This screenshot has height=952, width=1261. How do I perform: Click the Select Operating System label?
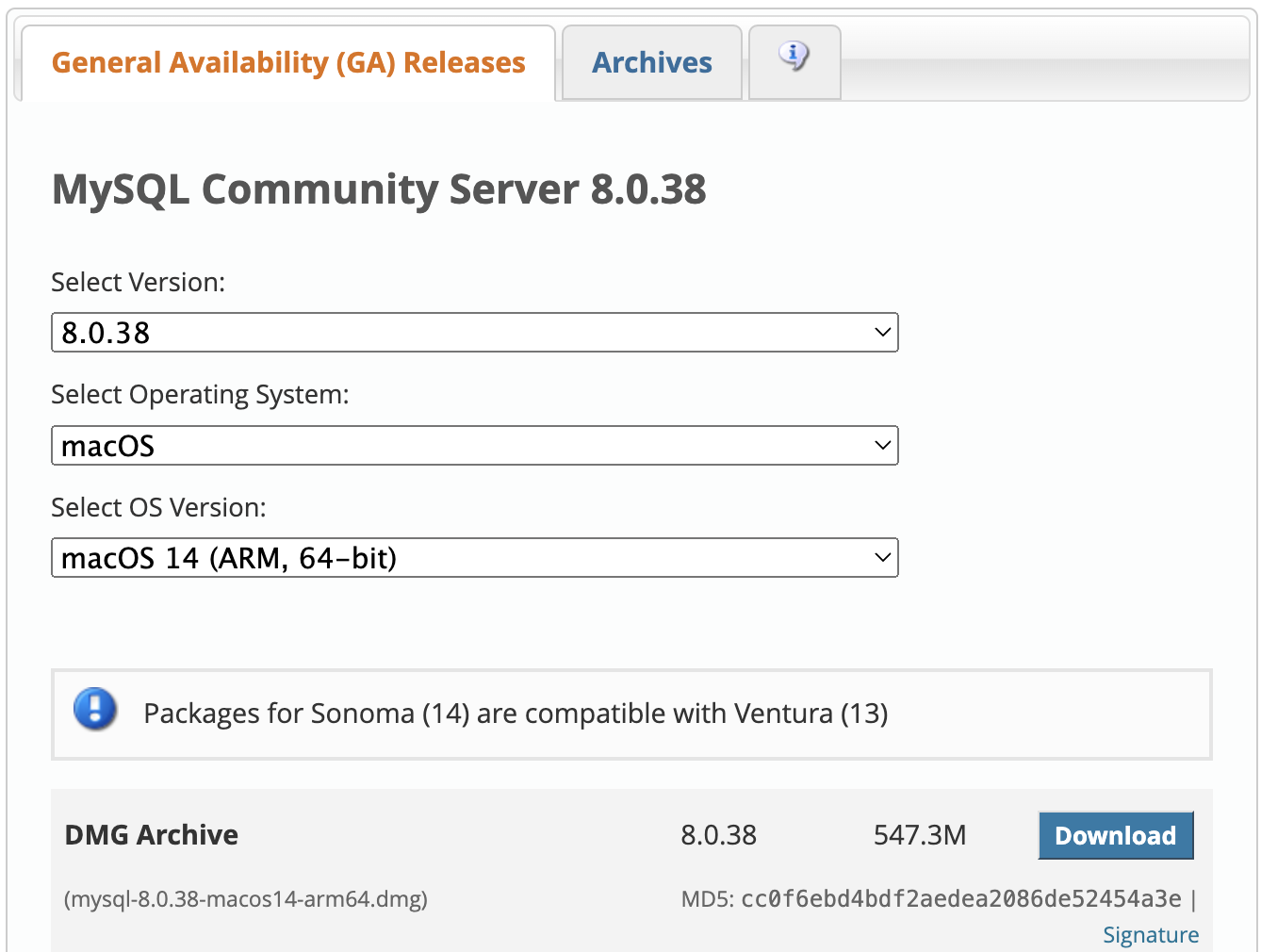click(x=200, y=395)
